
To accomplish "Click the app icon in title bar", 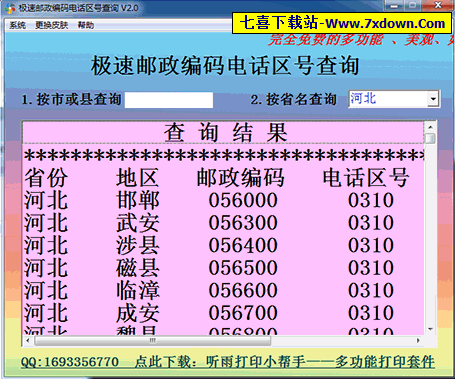I will (x=9, y=8).
